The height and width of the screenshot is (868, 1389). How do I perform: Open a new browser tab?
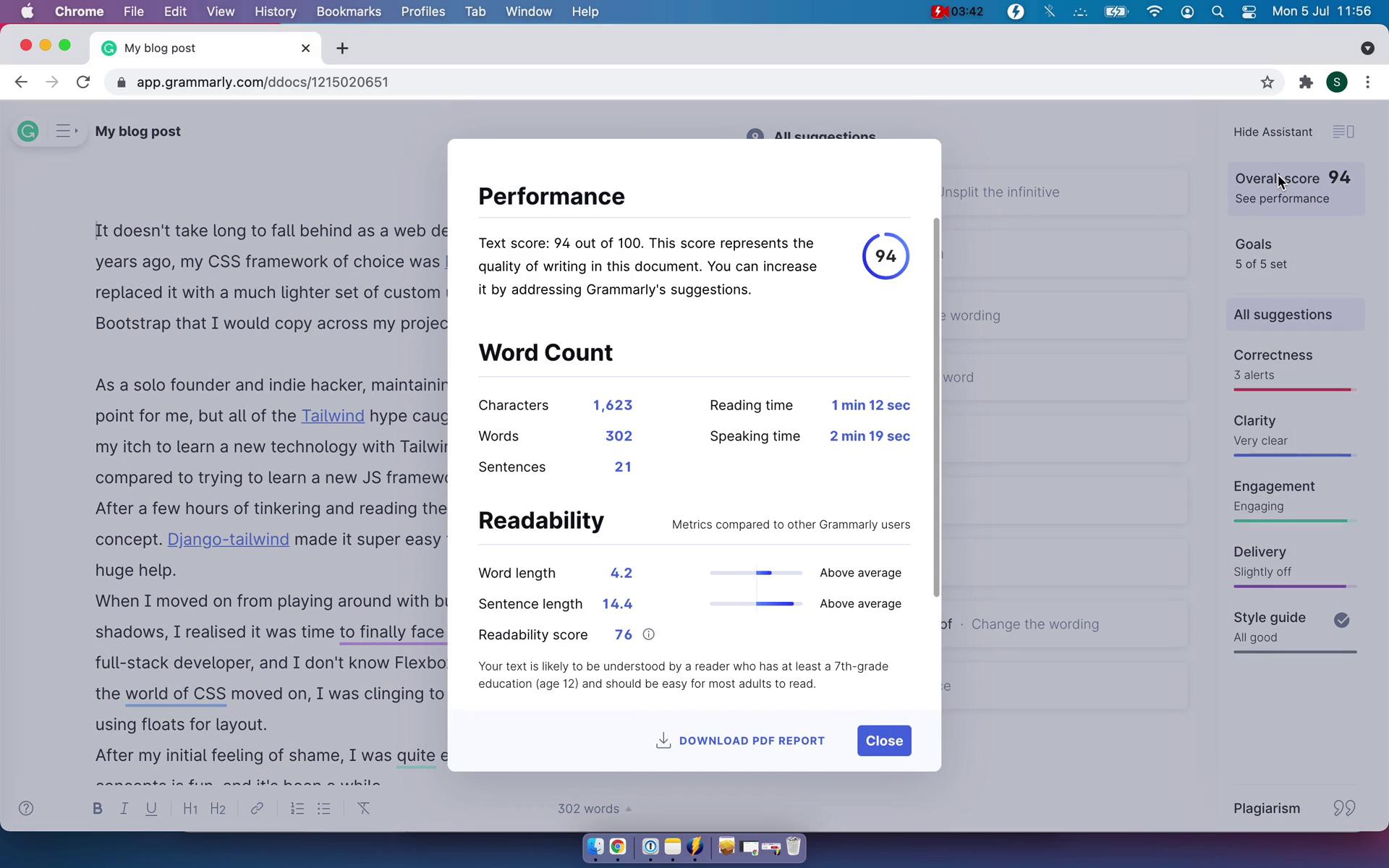pyautogui.click(x=342, y=48)
